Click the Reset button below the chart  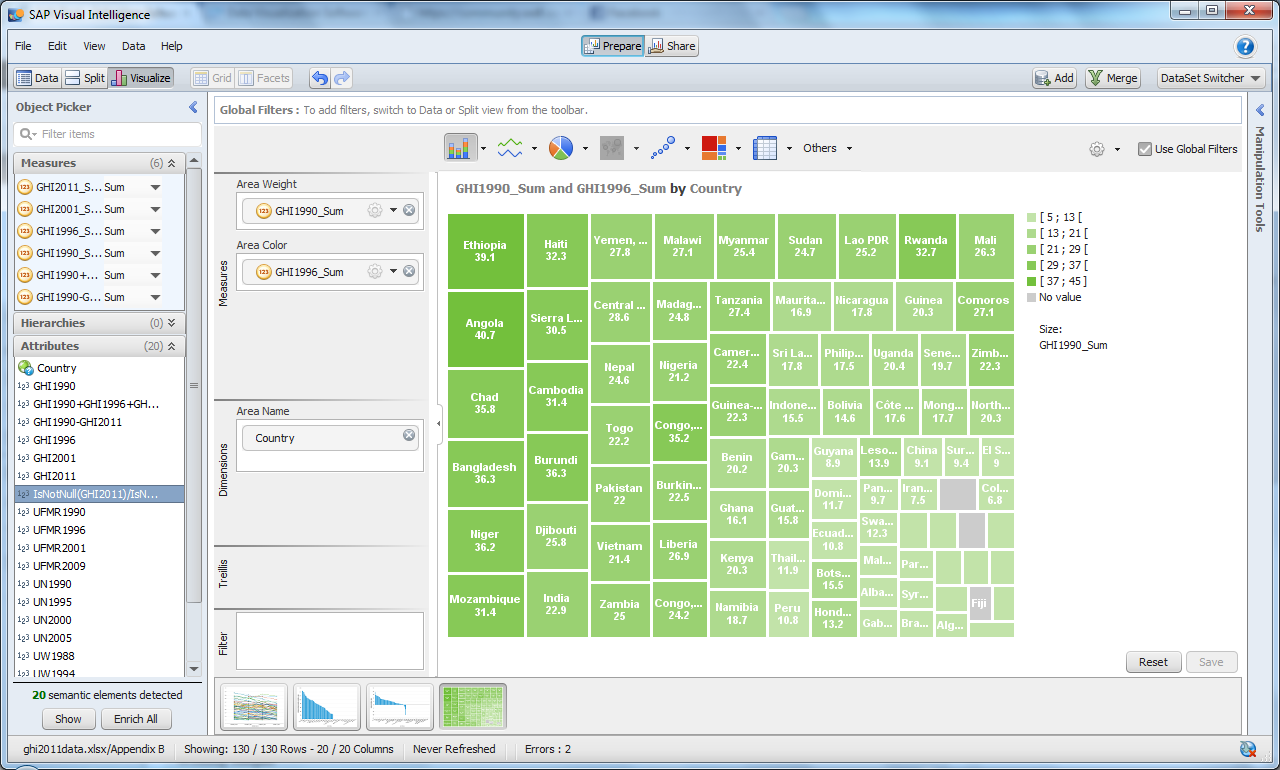[x=1153, y=662]
